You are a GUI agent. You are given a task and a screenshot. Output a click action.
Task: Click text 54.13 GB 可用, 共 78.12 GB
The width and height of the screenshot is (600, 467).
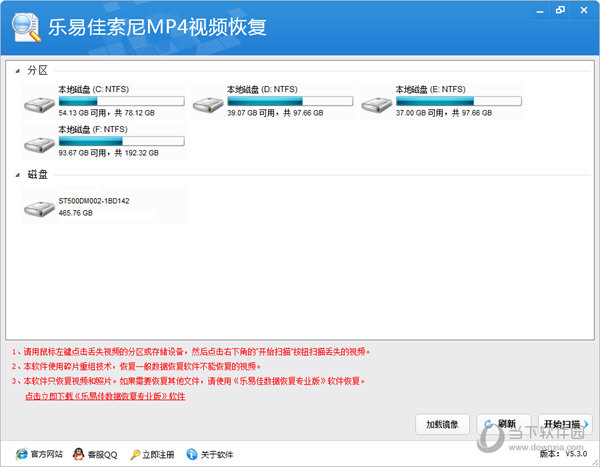point(107,113)
